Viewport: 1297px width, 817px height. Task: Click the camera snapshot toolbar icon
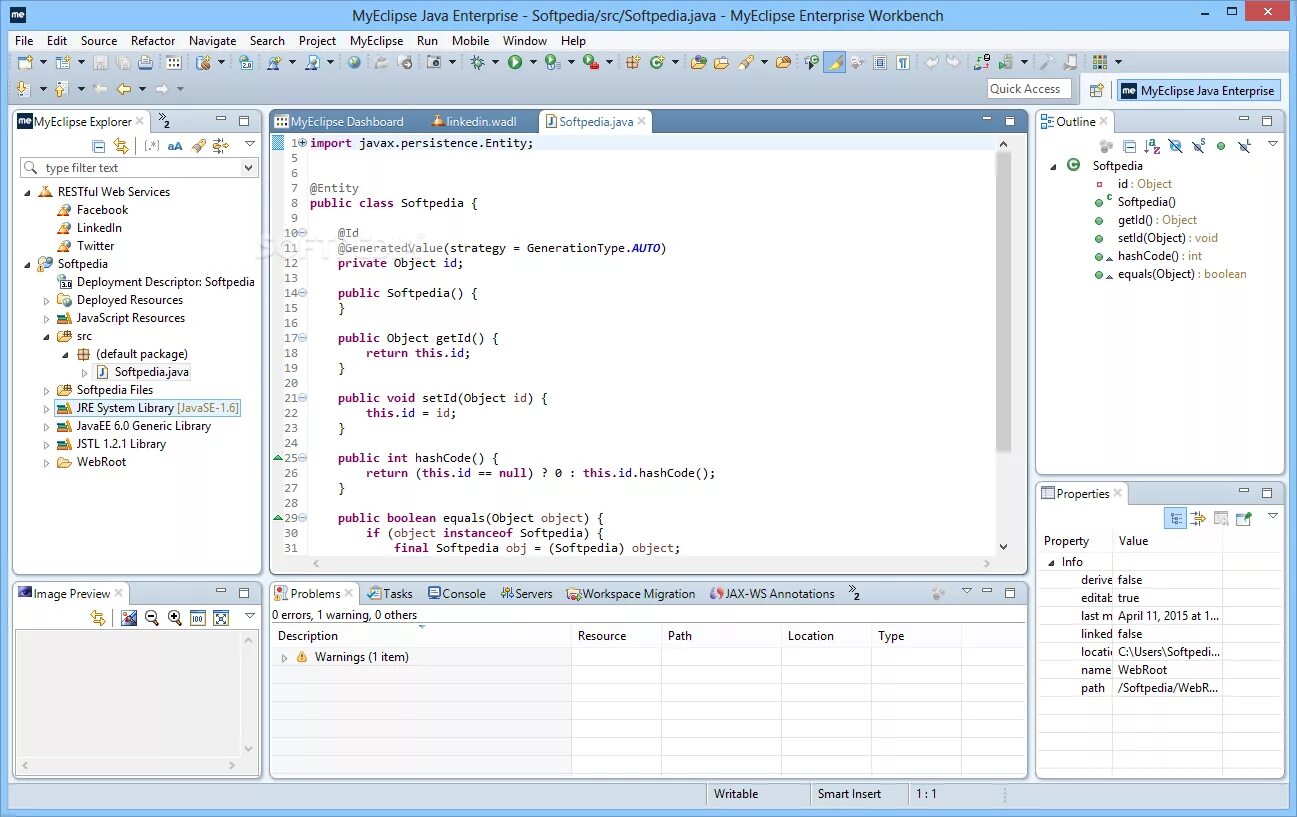(433, 62)
